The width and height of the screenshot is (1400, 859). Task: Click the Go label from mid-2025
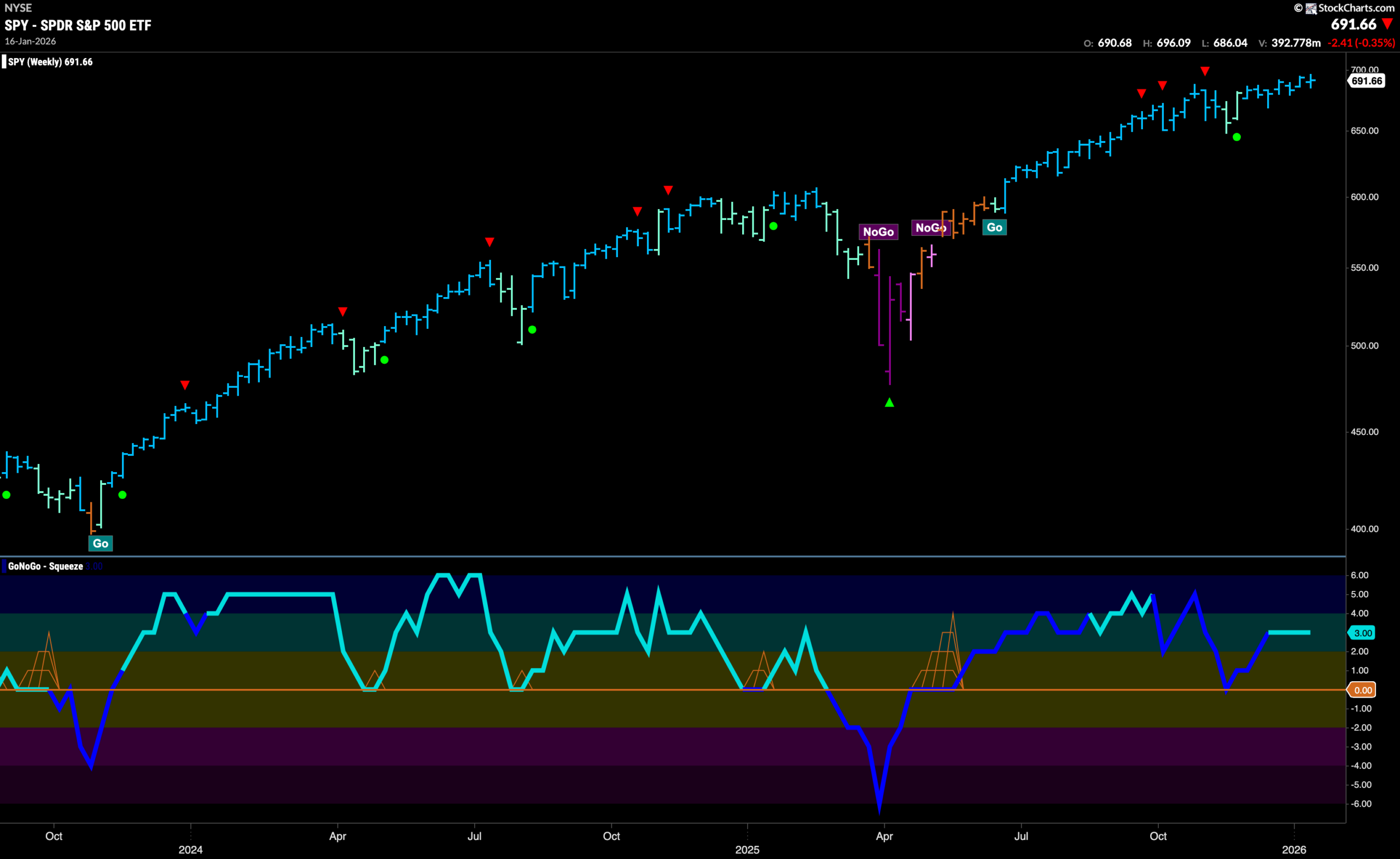994,228
